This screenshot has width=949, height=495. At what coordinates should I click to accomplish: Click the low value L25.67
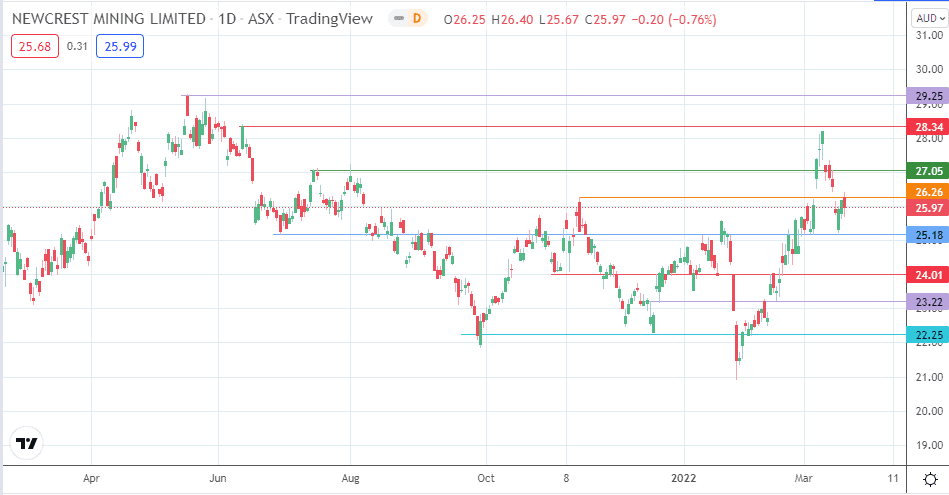click(x=559, y=20)
